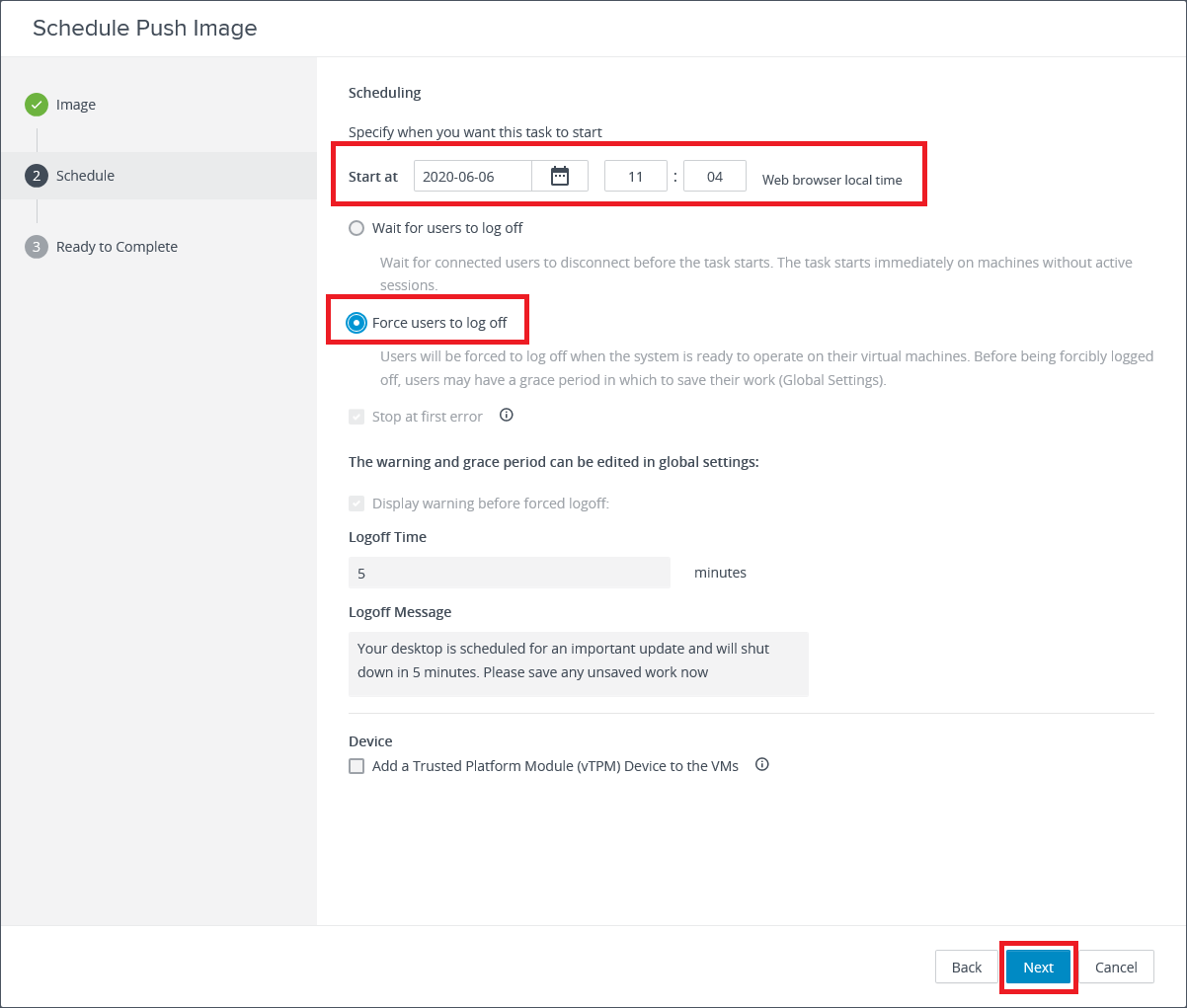Click the info icon beside Stop at first error

pos(507,416)
